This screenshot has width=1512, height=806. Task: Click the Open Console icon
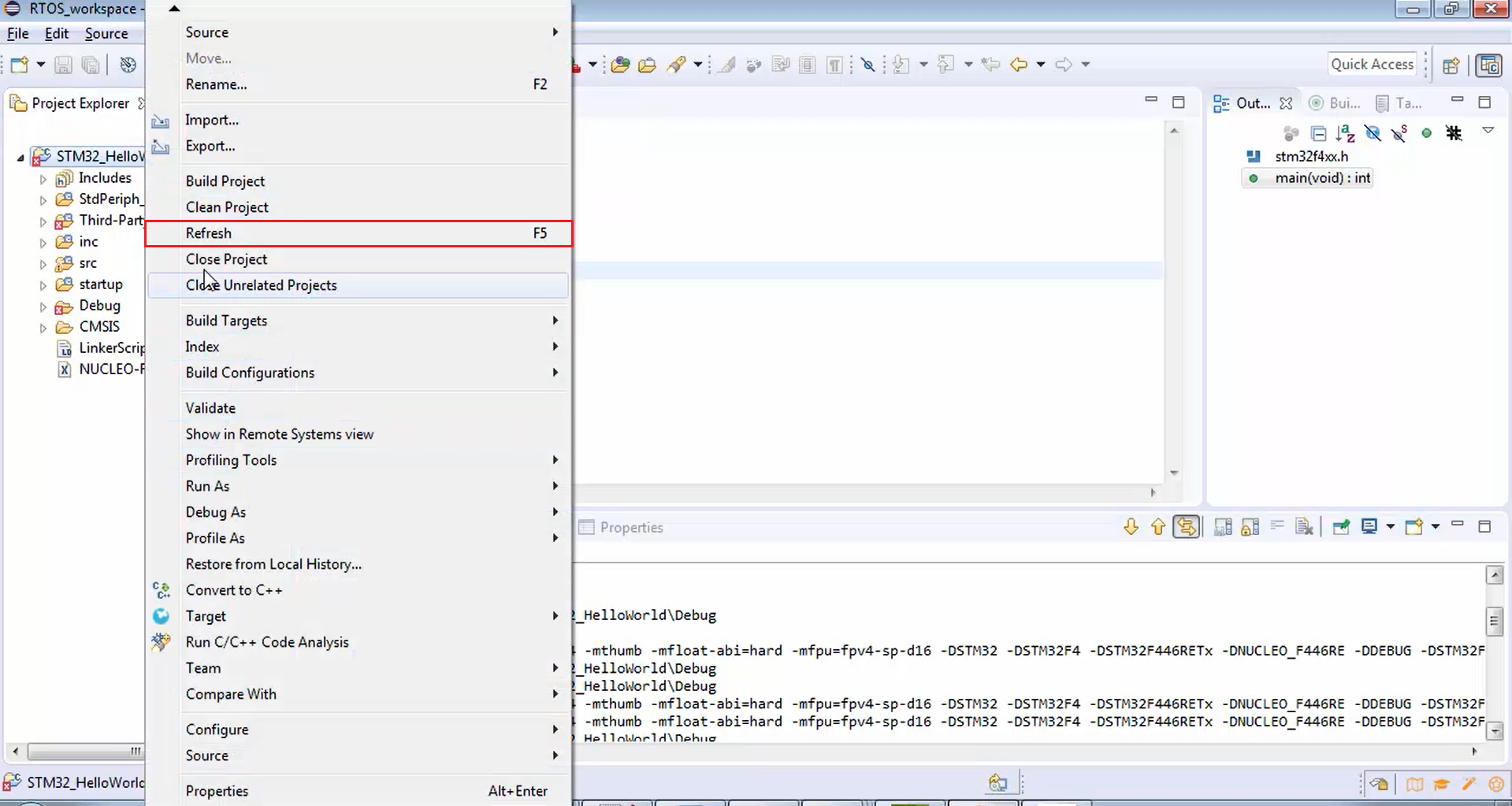[x=1414, y=526]
